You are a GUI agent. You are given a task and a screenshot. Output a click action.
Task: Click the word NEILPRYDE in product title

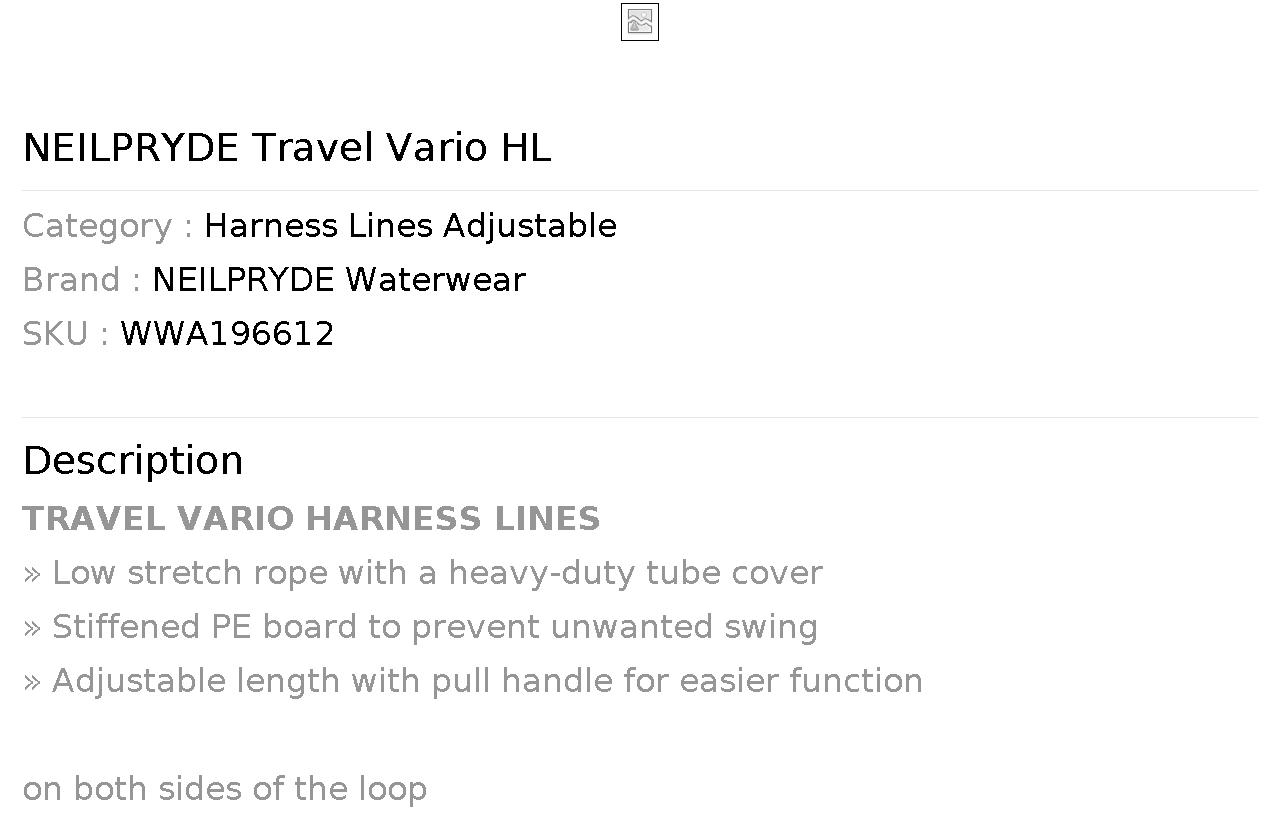[130, 148]
